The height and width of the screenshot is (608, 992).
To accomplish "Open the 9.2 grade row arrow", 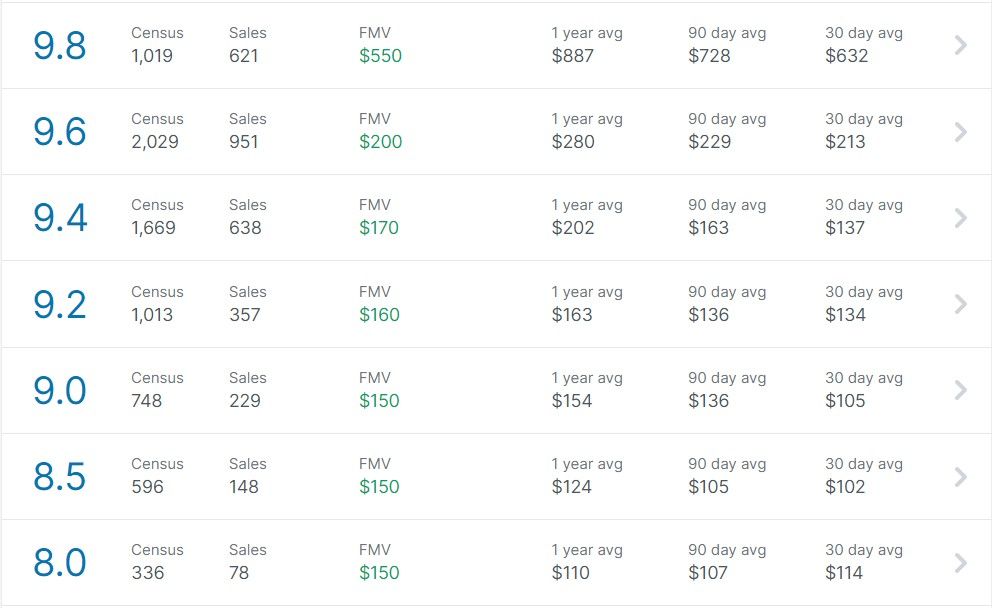I will 960,304.
